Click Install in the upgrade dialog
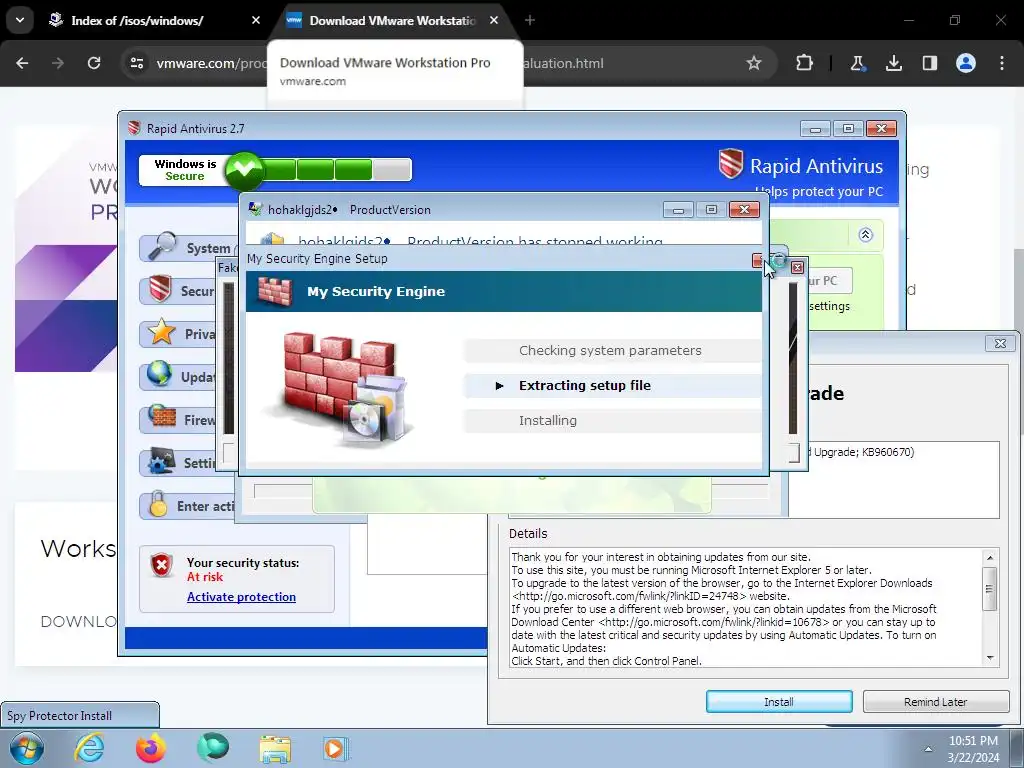Screen dimensions: 1024x768 (779, 701)
